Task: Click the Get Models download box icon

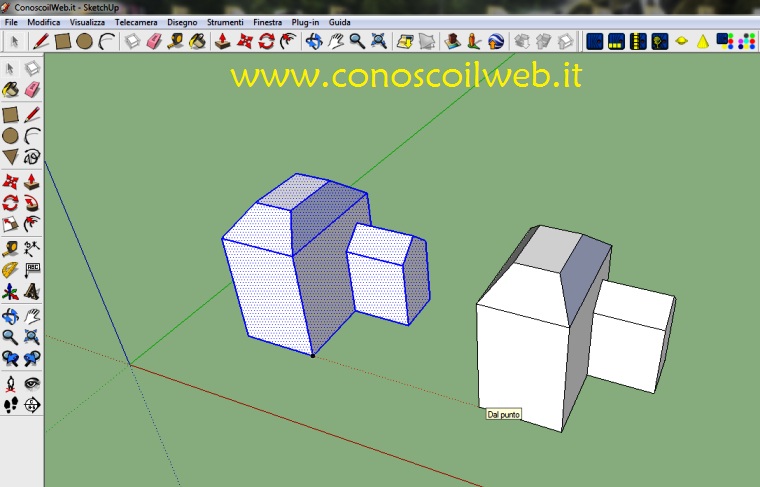Action: tap(522, 42)
